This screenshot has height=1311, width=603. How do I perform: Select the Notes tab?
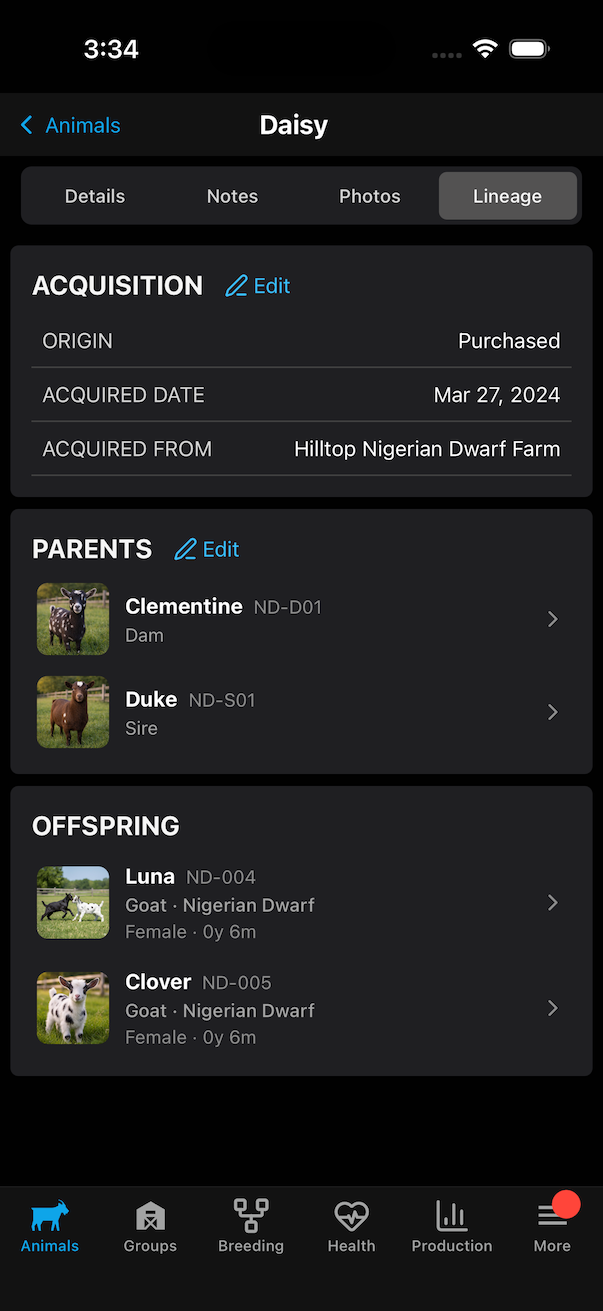[232, 196]
